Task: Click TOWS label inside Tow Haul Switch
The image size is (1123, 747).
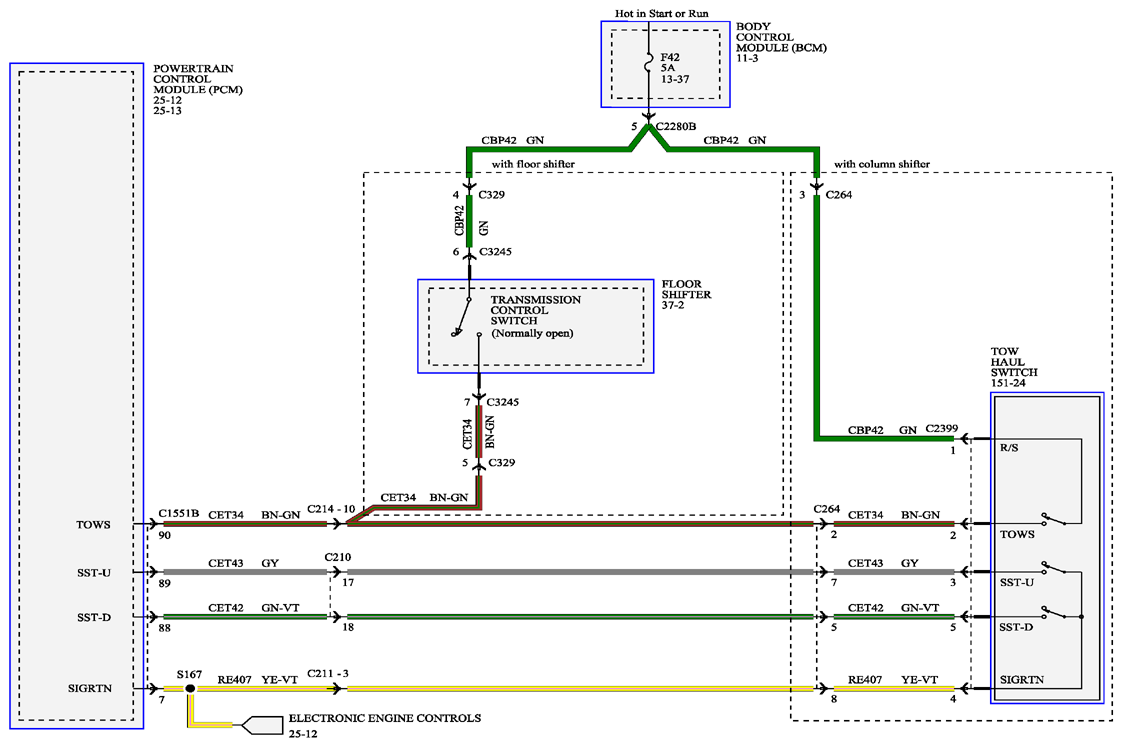Action: (1017, 534)
